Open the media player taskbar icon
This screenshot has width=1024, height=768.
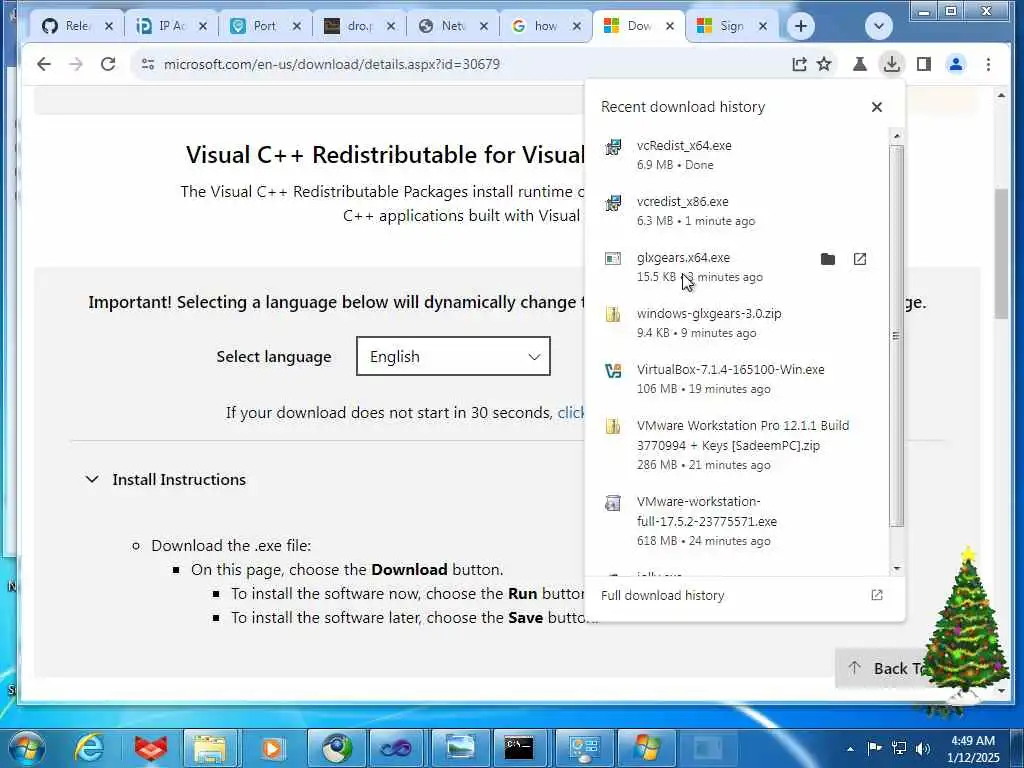tap(272, 747)
